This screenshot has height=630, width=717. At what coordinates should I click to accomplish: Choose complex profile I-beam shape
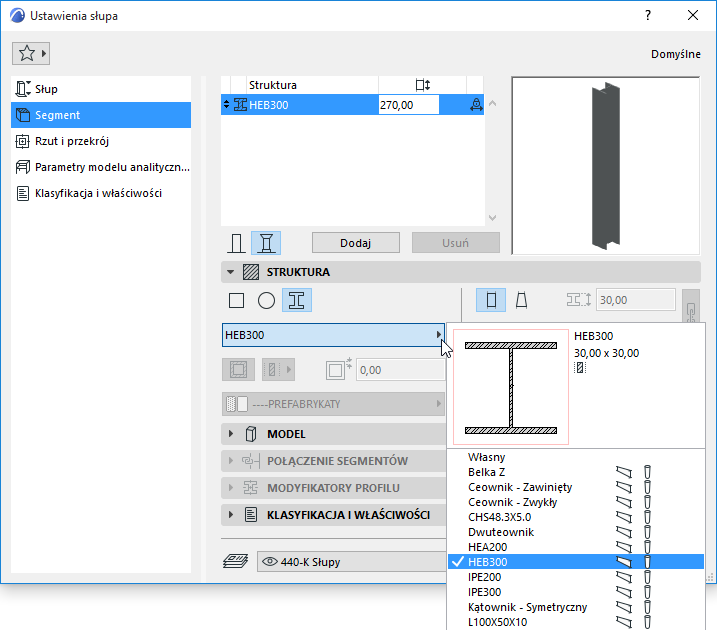pyautogui.click(x=297, y=300)
